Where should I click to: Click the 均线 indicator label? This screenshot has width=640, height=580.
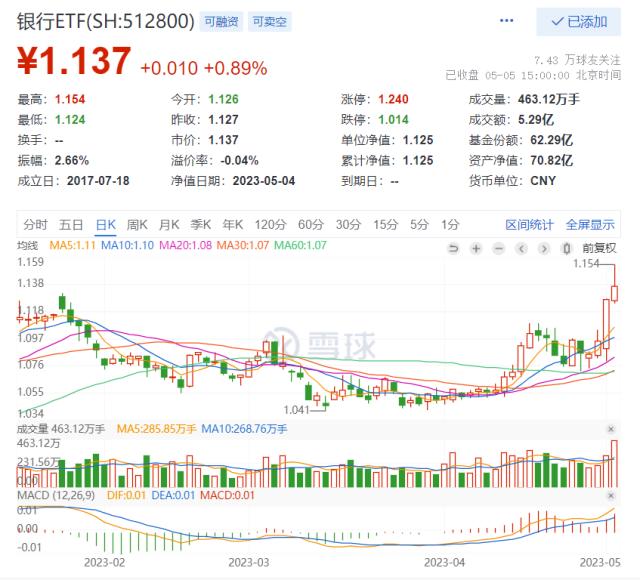27,245
